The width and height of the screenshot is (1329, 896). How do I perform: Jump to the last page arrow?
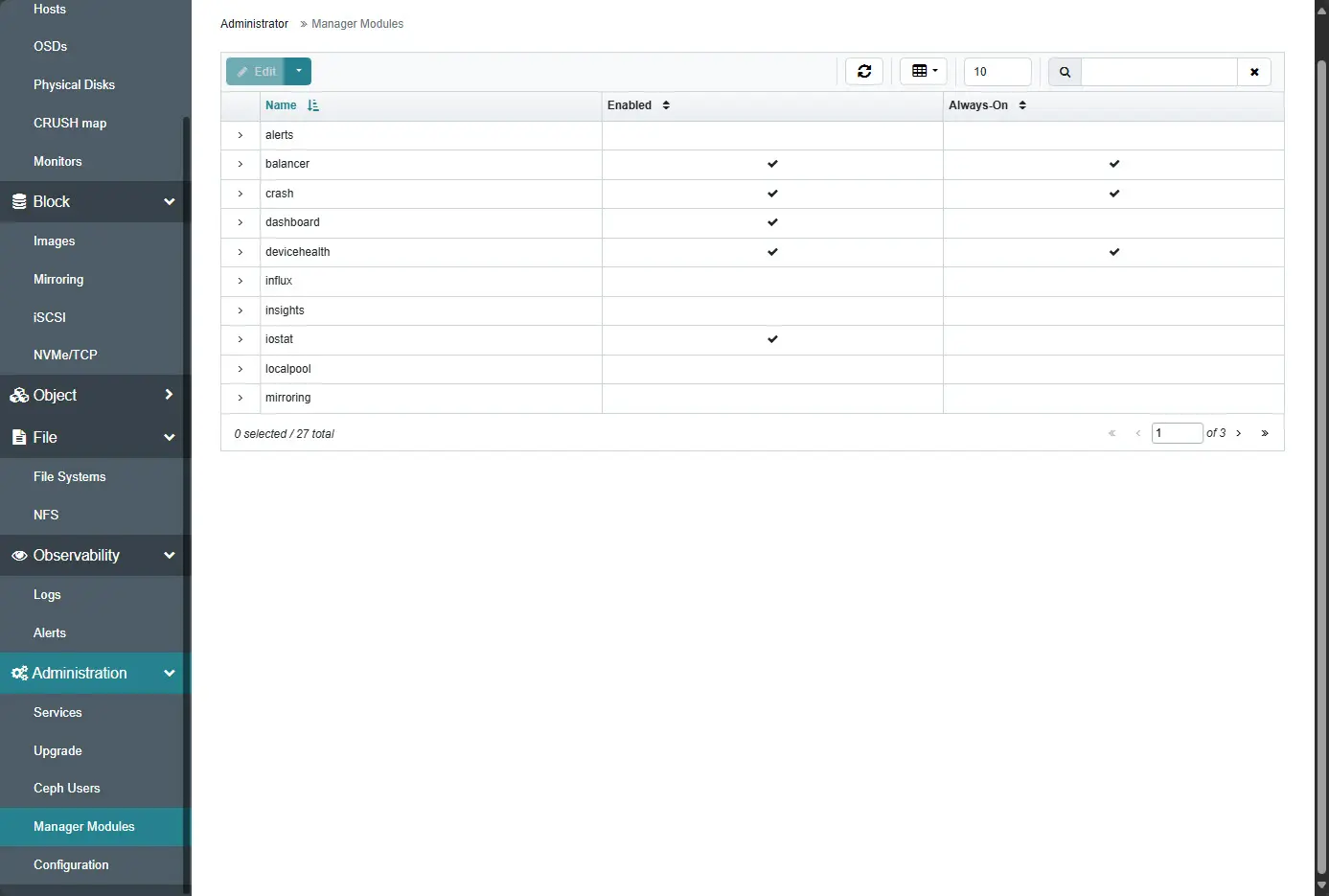(1265, 433)
